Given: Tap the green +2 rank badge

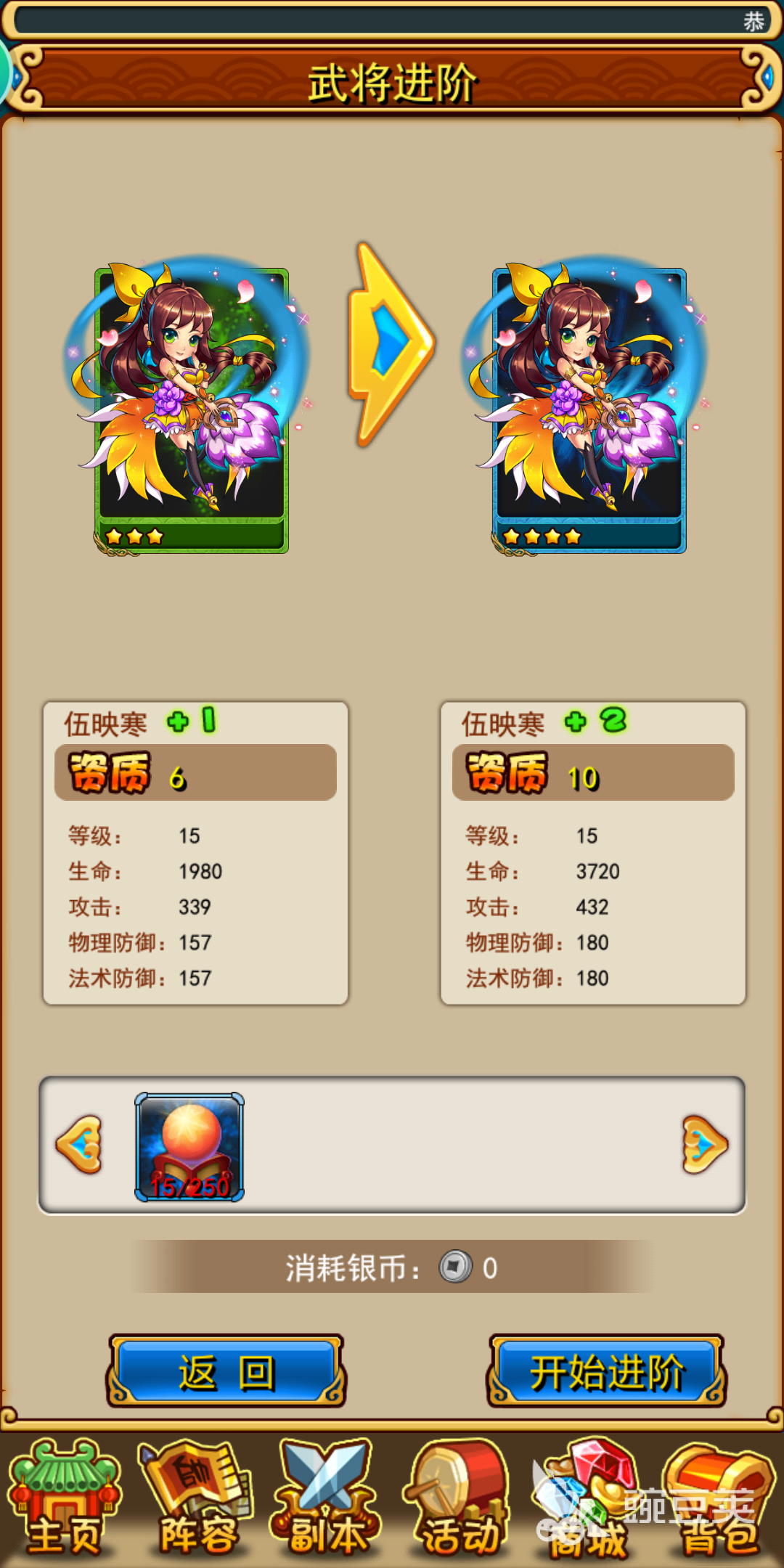Looking at the screenshot, I should click(595, 721).
